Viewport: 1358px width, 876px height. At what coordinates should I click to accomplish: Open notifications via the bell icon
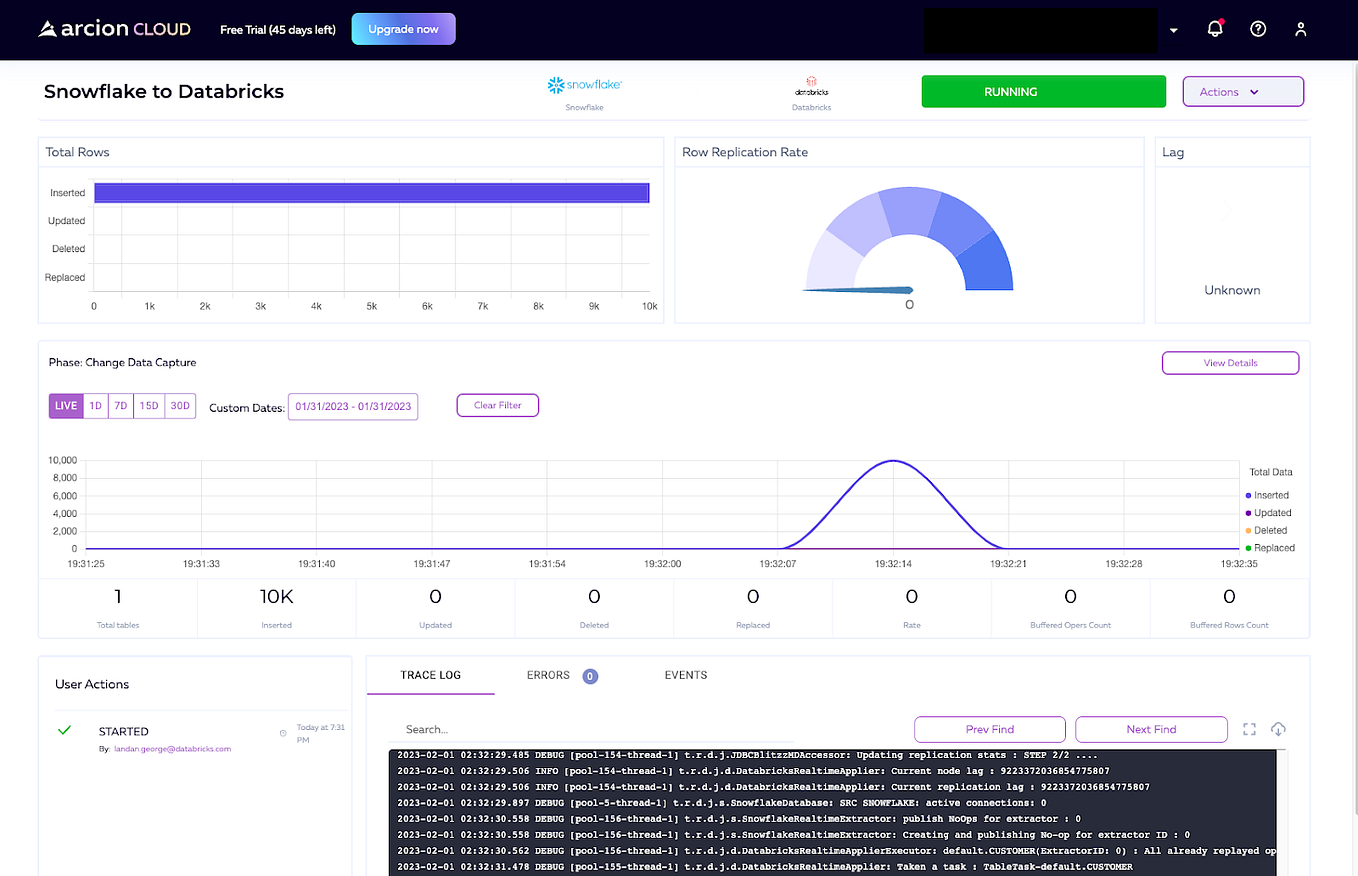[1214, 29]
